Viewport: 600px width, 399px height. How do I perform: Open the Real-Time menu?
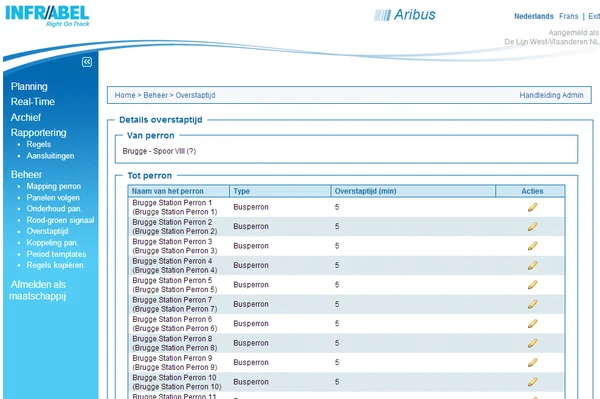coord(33,102)
